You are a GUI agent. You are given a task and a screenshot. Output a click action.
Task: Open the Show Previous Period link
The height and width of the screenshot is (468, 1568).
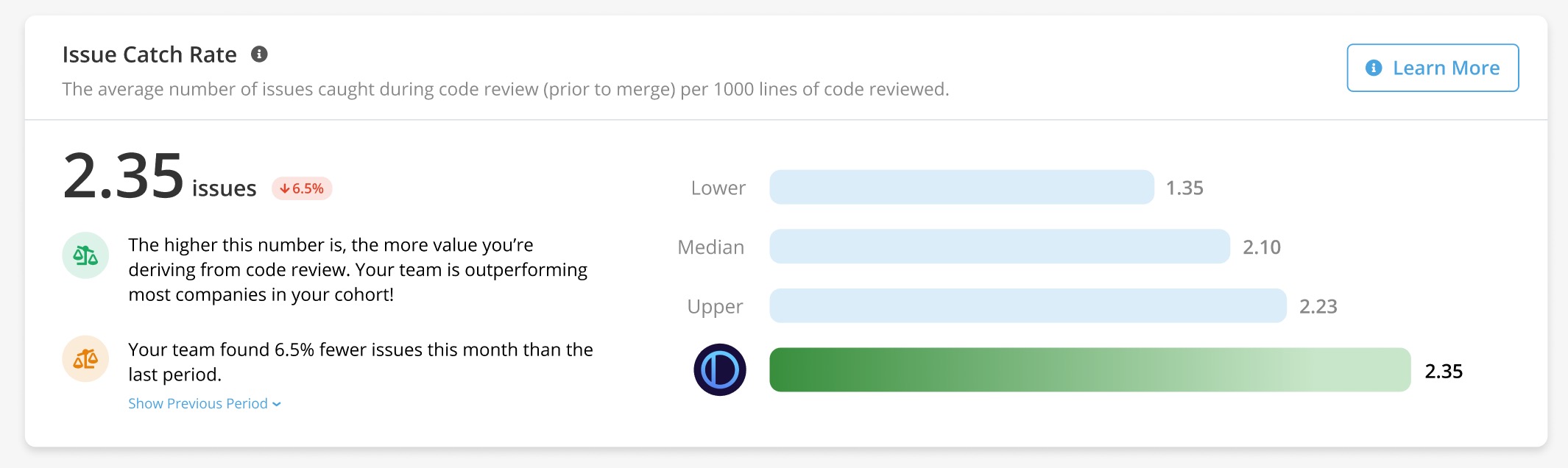[197, 403]
